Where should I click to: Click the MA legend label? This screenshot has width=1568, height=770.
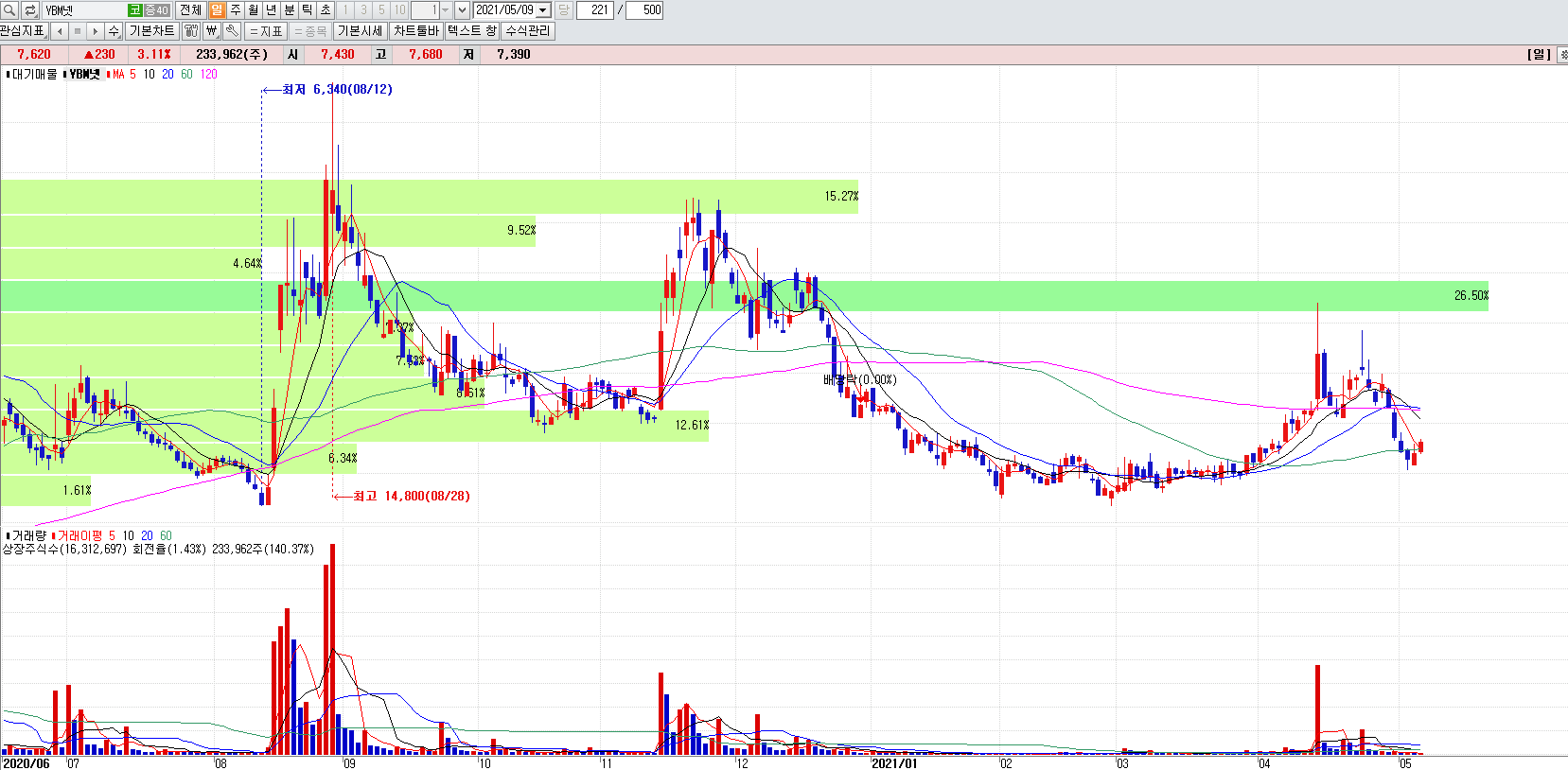(x=118, y=74)
